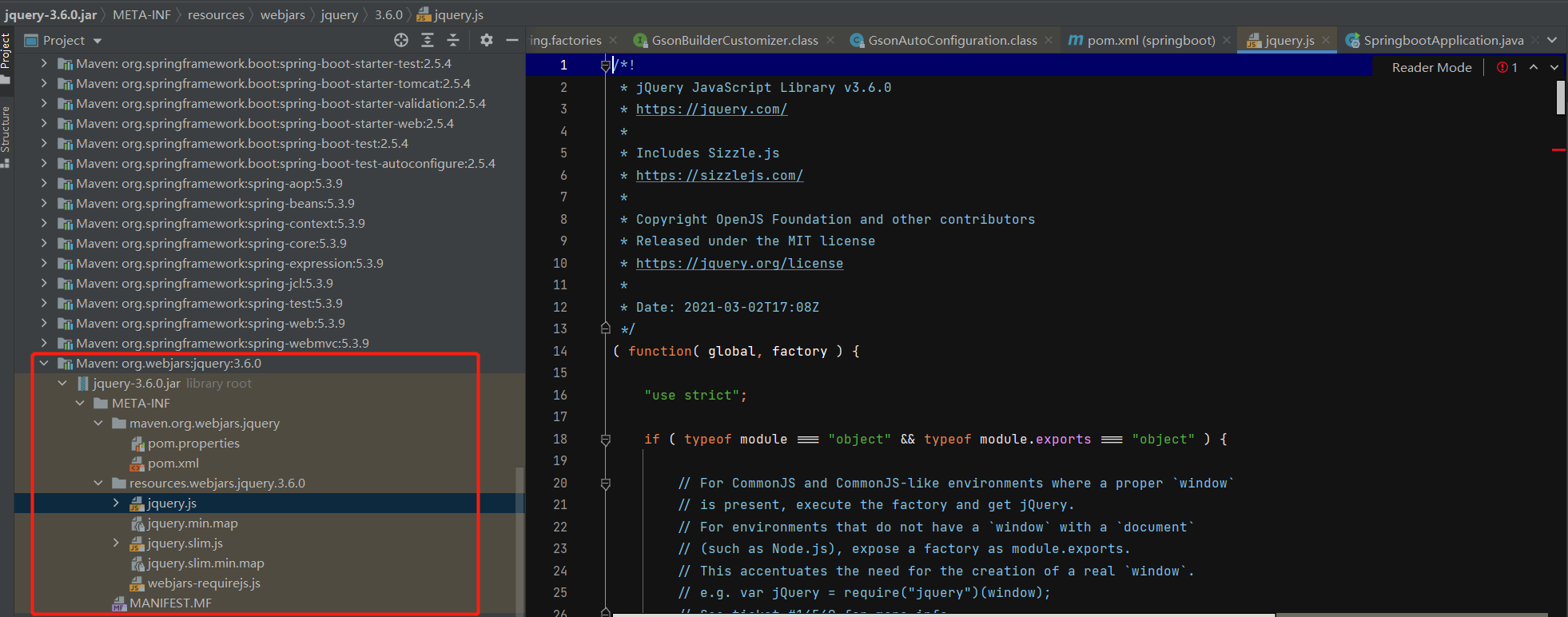This screenshot has width=1568, height=617.
Task: Close the GsonAutoConfiguration.class tab
Action: point(1049,40)
